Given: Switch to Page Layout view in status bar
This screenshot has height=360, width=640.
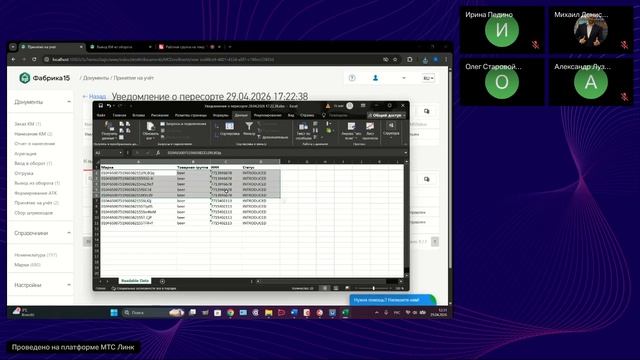Looking at the screenshot, I should [x=336, y=288].
